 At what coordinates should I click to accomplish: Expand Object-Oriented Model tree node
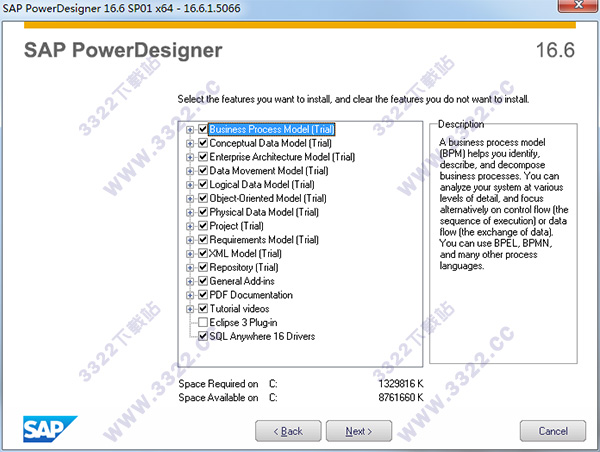190,199
